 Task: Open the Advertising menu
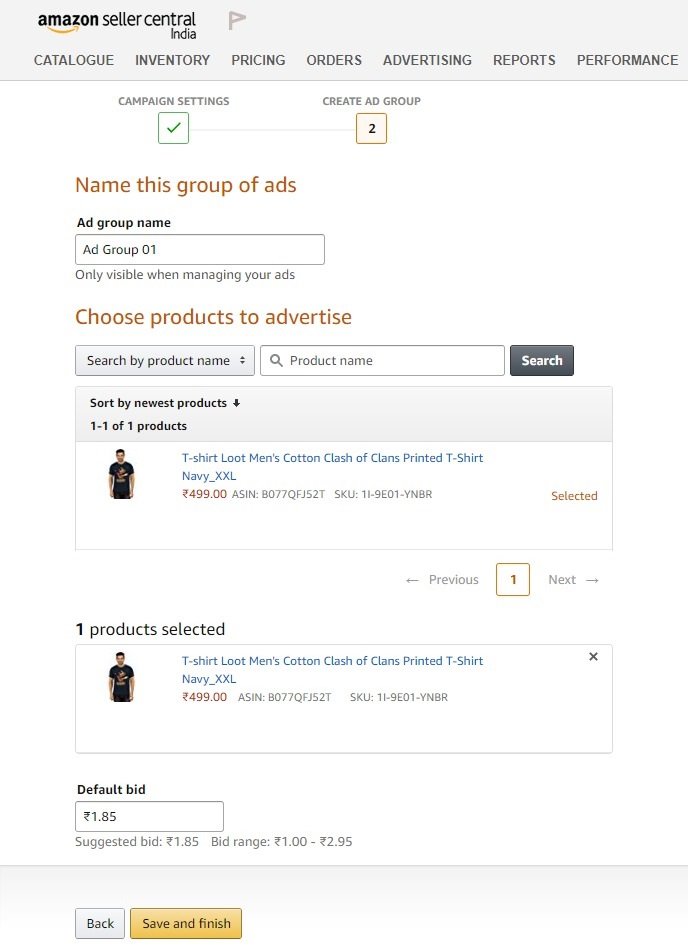coord(427,60)
